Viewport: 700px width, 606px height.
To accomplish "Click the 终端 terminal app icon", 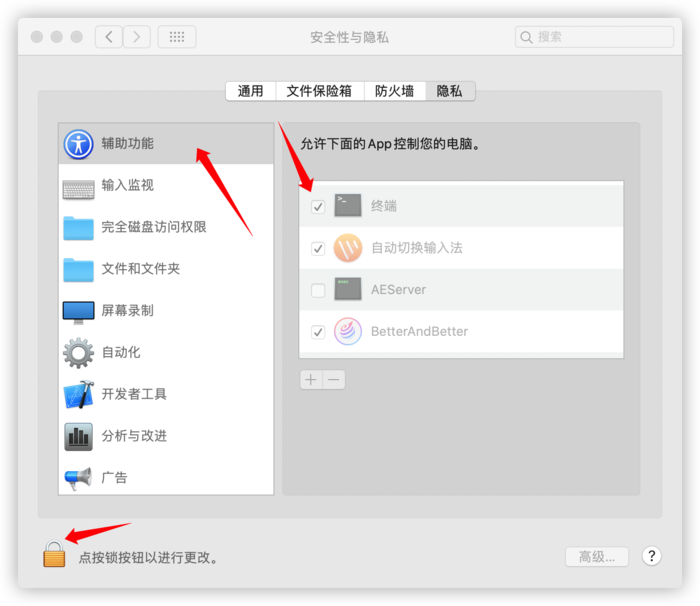I will pyautogui.click(x=348, y=205).
